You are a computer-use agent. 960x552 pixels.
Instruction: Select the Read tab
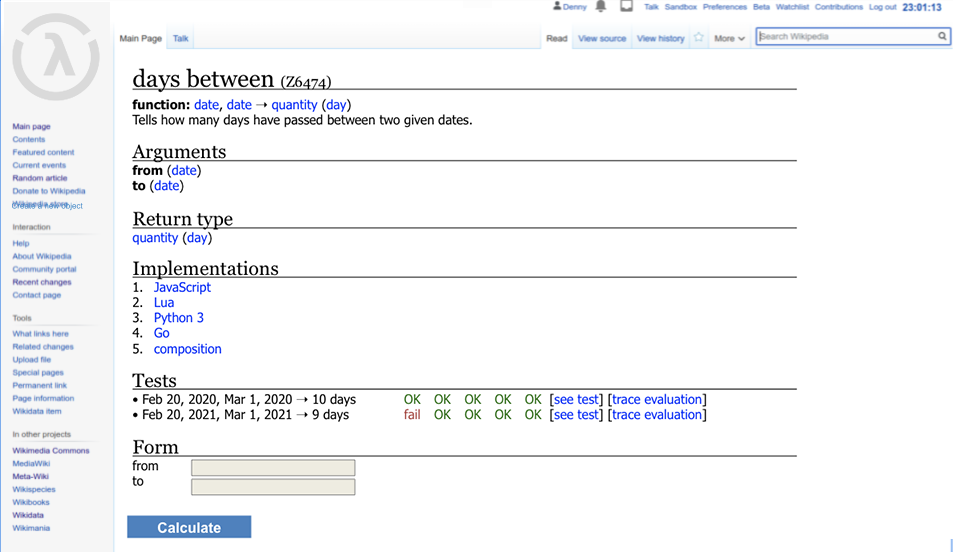557,38
